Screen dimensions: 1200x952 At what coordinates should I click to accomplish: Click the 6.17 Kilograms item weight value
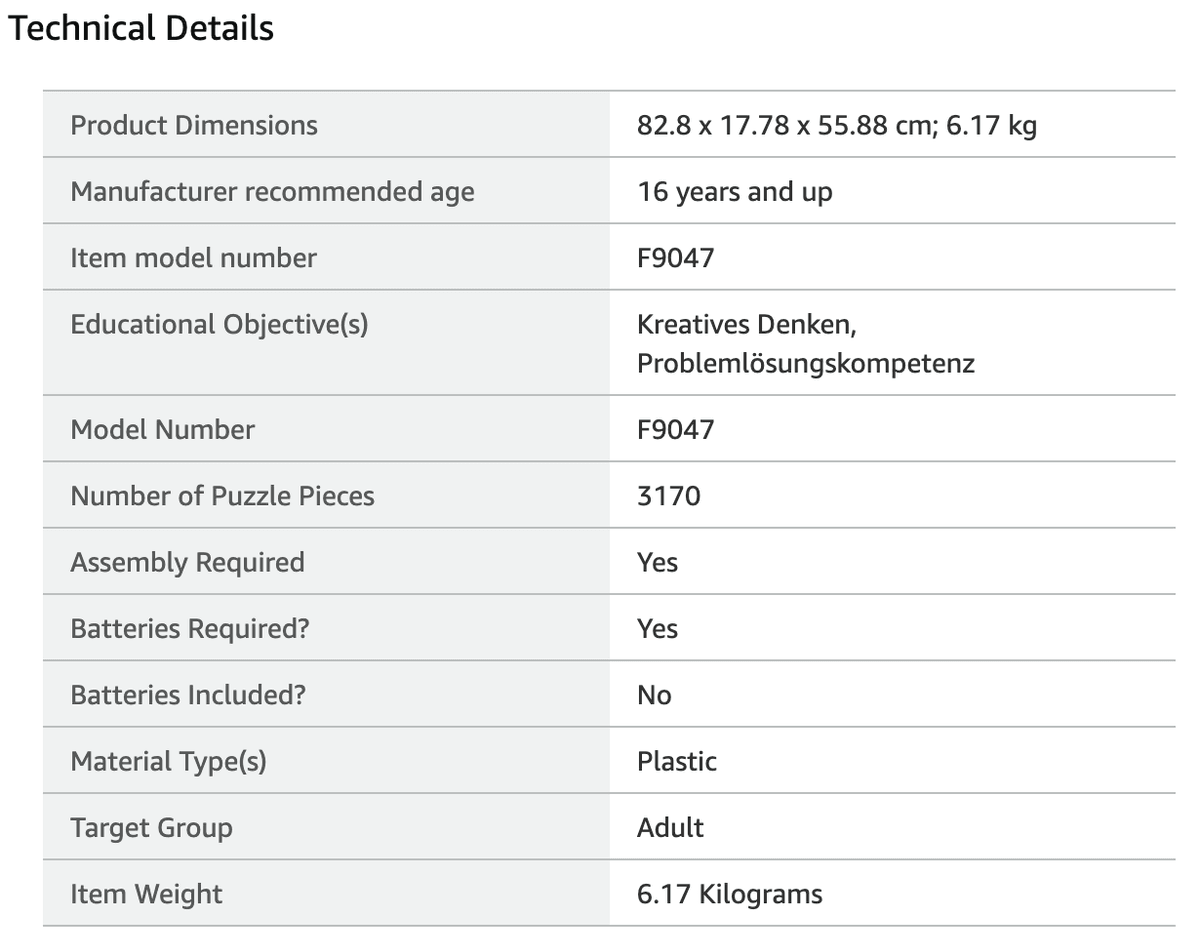[x=730, y=893]
